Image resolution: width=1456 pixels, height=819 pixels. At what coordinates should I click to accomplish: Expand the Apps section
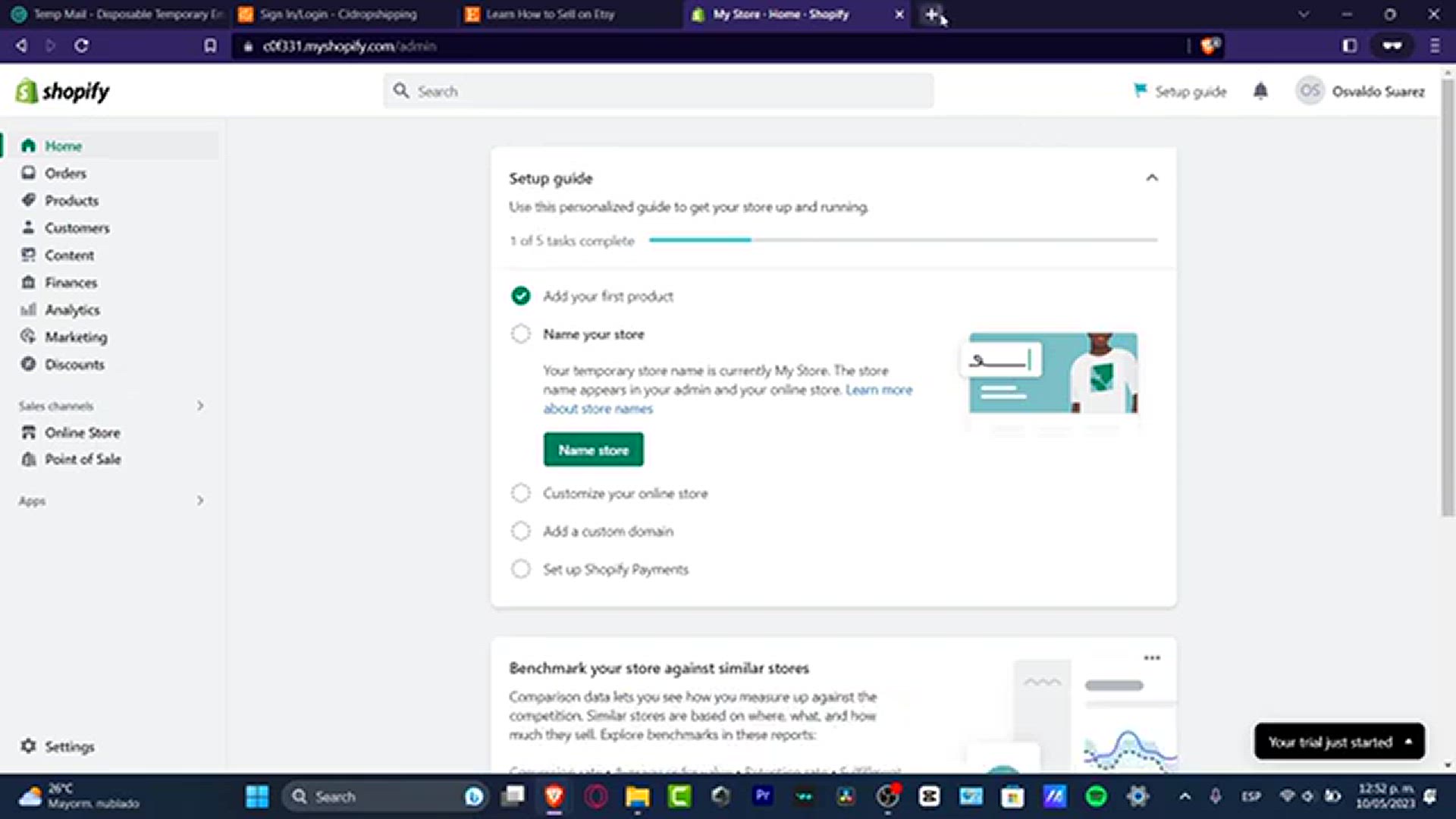[x=200, y=500]
